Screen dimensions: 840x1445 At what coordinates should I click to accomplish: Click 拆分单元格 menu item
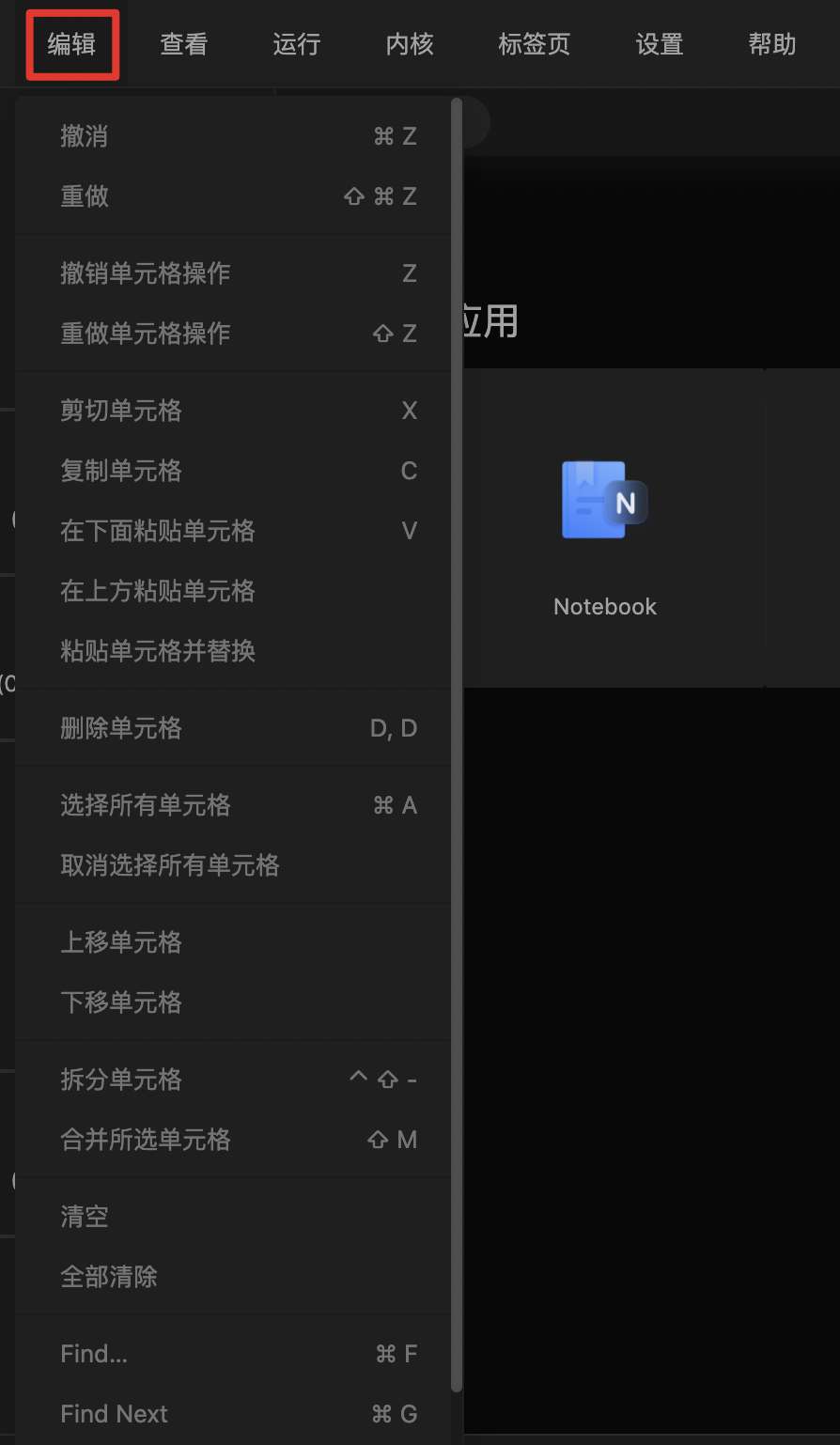[233, 1080]
